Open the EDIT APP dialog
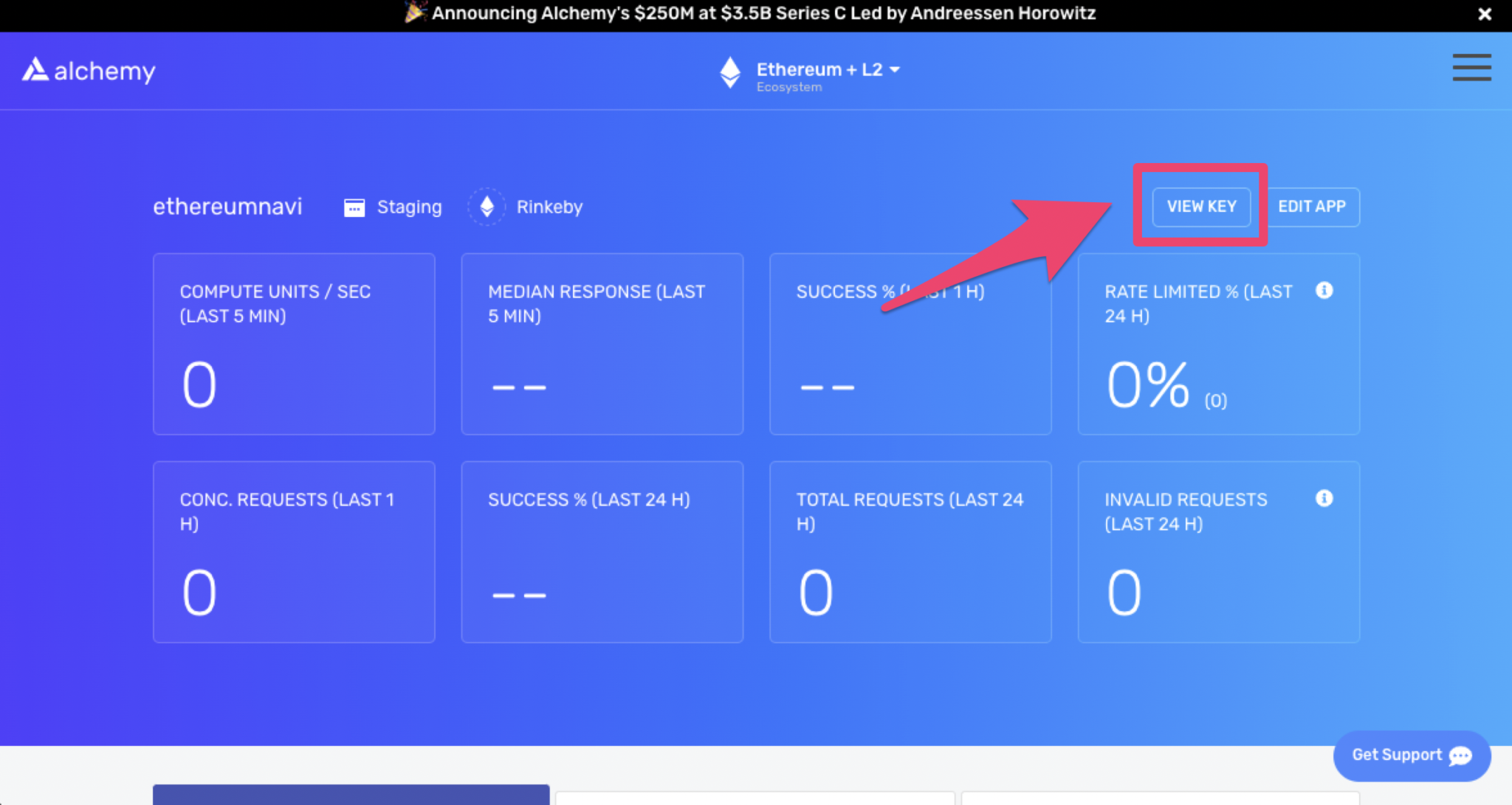 [x=1313, y=207]
